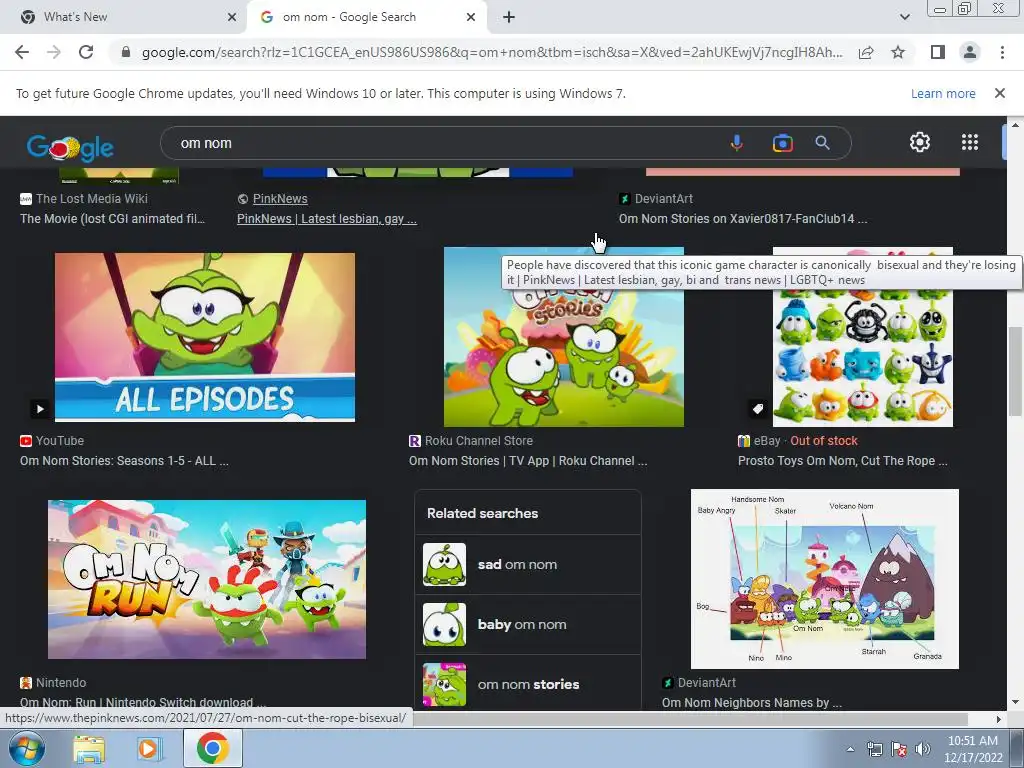Viewport: 1024px width, 768px height.
Task: Click the YouTube source label
Action: (x=59, y=441)
